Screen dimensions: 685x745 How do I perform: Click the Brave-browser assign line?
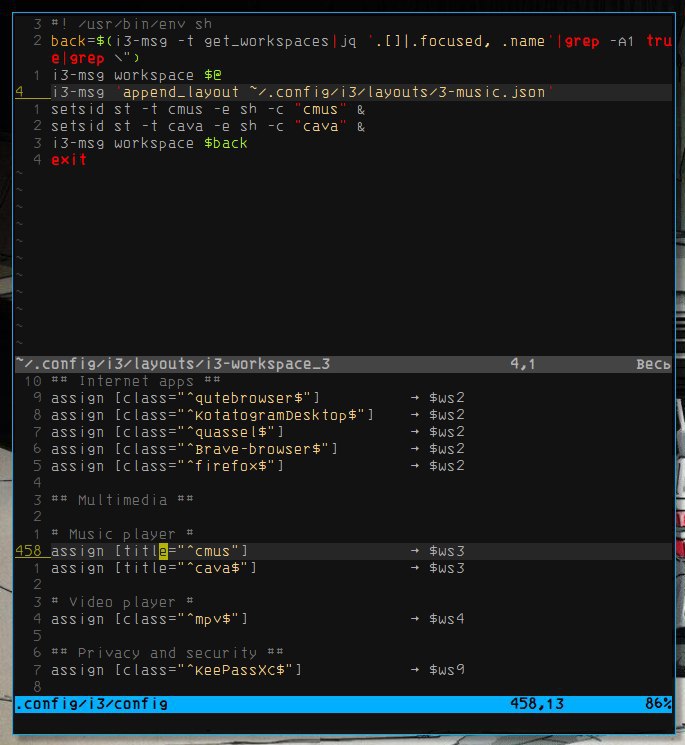pyautogui.click(x=257, y=449)
